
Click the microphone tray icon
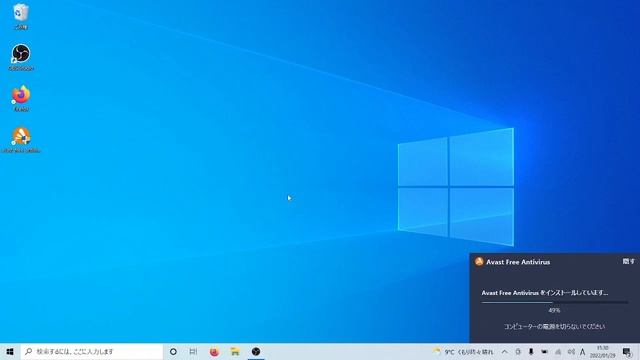tap(531, 351)
